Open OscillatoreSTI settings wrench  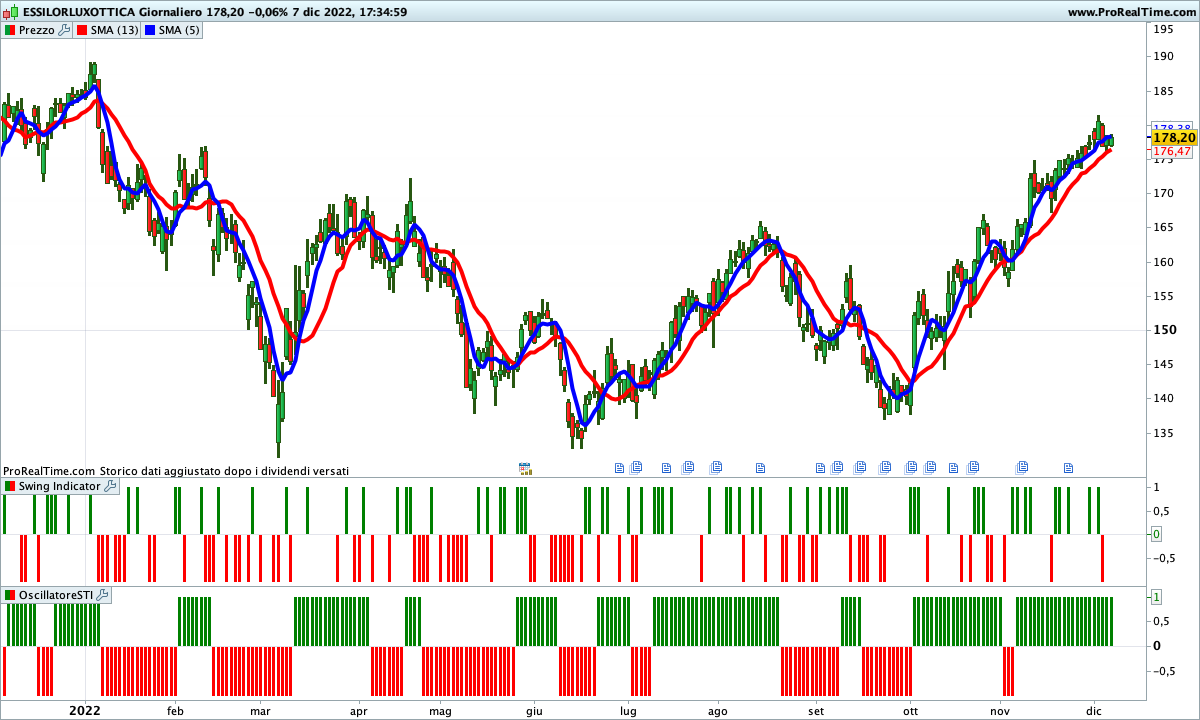coord(103,595)
